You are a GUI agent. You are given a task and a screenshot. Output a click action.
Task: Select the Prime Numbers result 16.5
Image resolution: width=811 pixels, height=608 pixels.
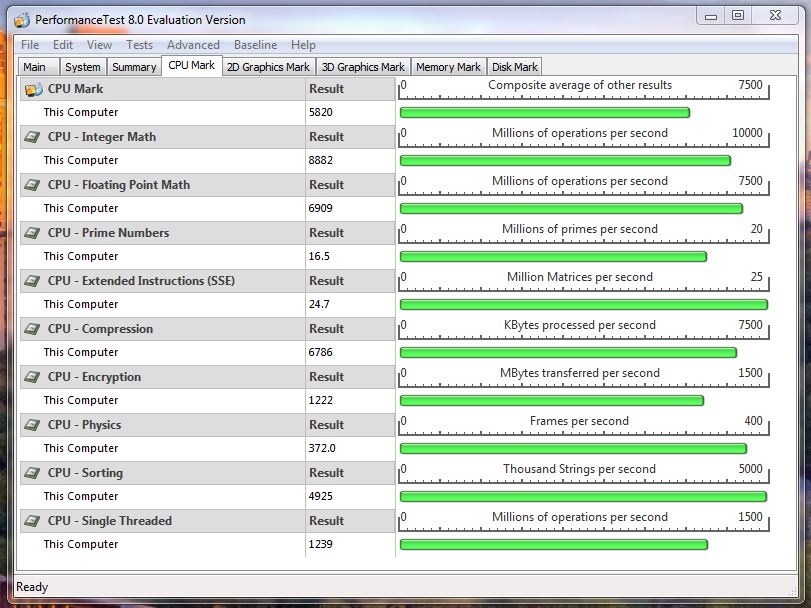pos(319,256)
